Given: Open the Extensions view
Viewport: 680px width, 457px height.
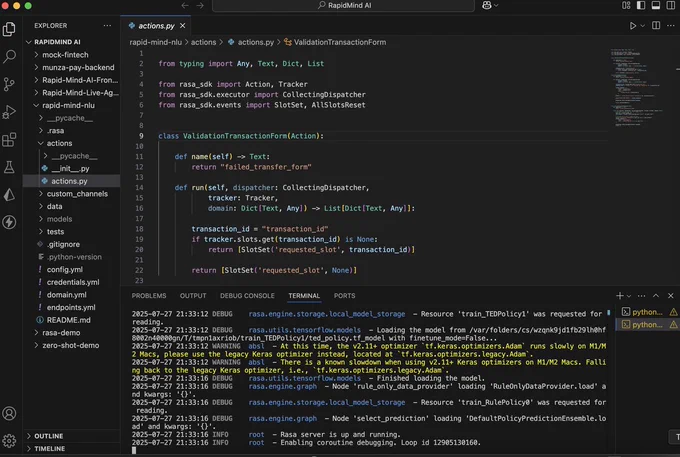Looking at the screenshot, I should pyautogui.click(x=9, y=140).
